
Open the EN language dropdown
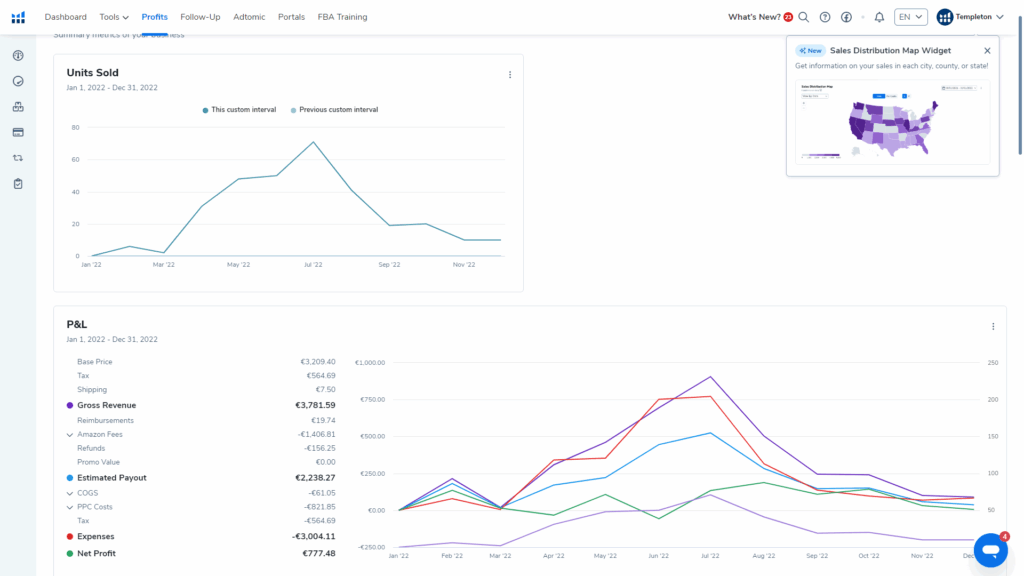pos(911,17)
